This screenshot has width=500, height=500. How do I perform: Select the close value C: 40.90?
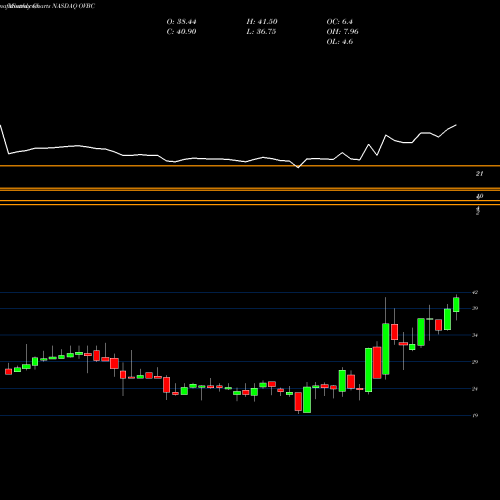(x=181, y=32)
